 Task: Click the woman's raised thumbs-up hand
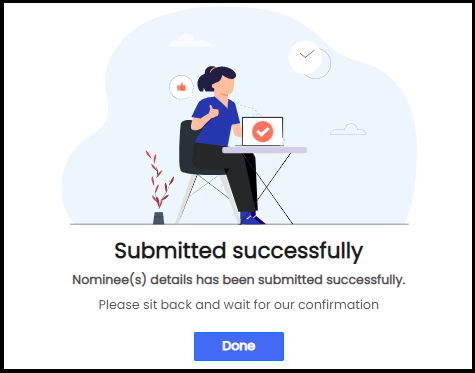tap(212, 112)
